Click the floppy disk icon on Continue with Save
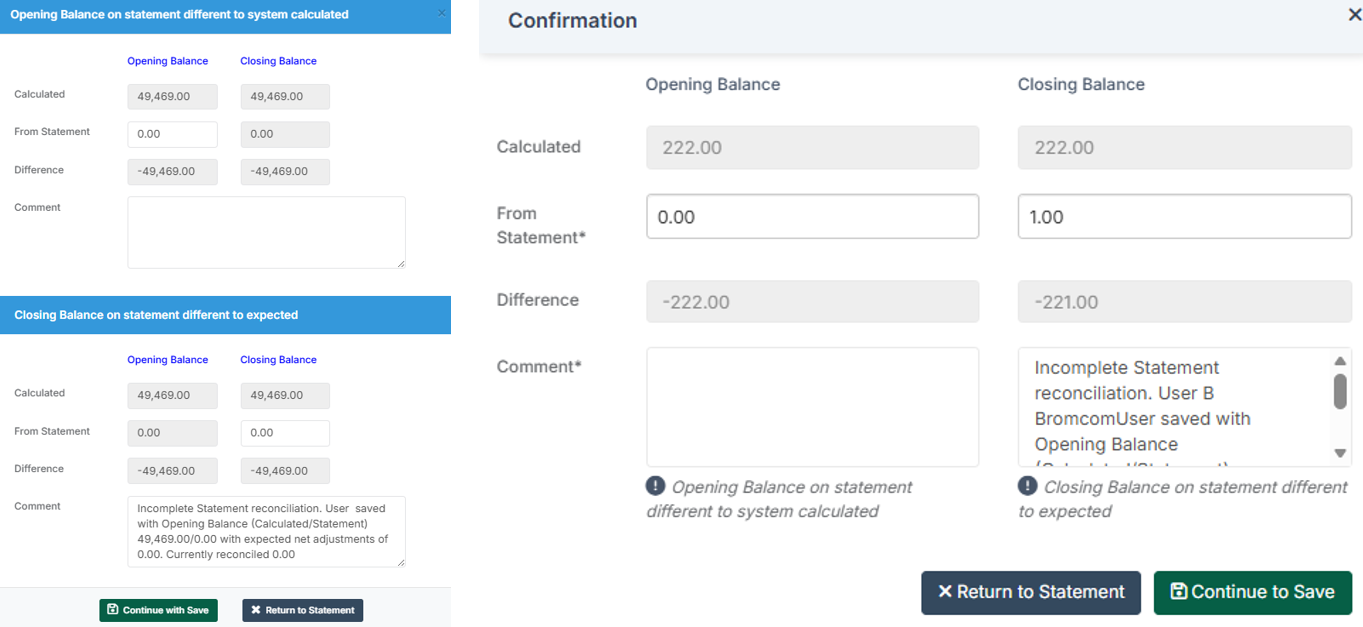Viewport: 1363px width, 627px height. click(x=113, y=610)
